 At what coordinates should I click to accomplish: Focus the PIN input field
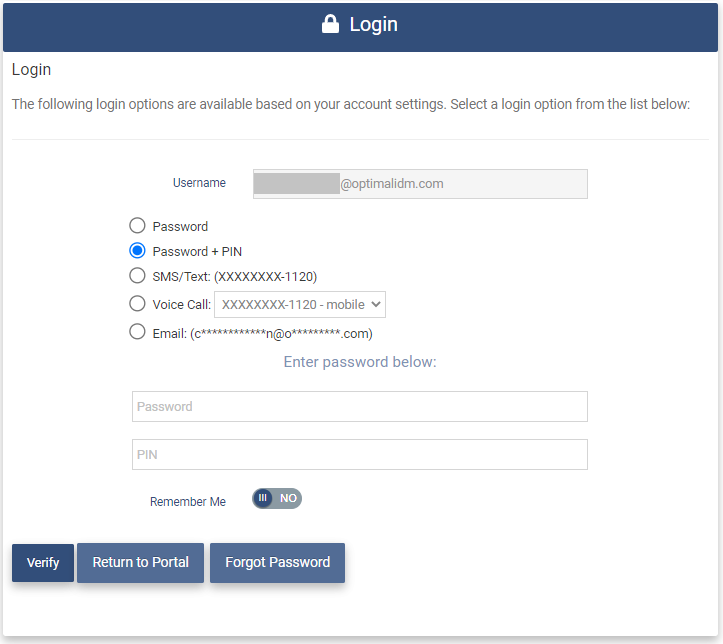359,455
